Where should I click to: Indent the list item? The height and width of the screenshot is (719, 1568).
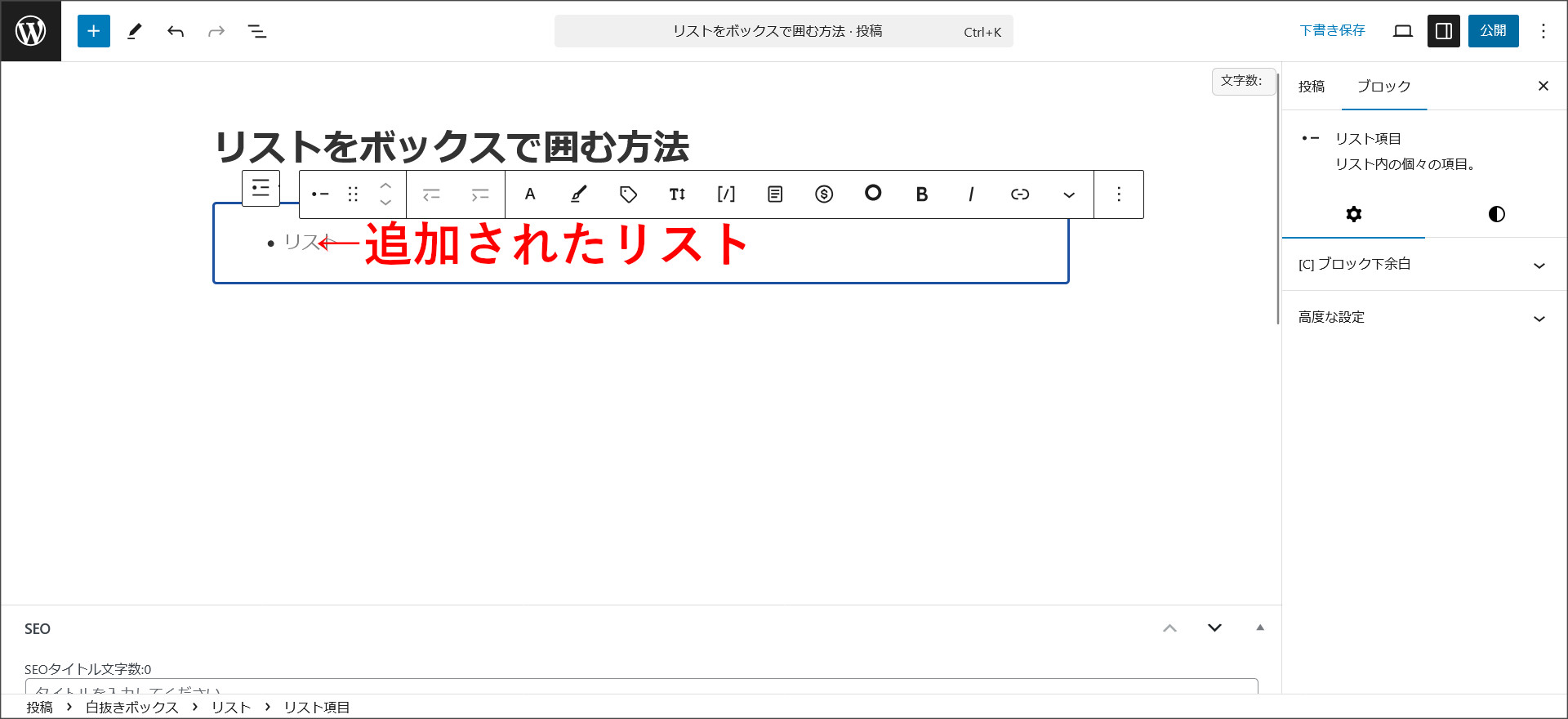pos(480,194)
